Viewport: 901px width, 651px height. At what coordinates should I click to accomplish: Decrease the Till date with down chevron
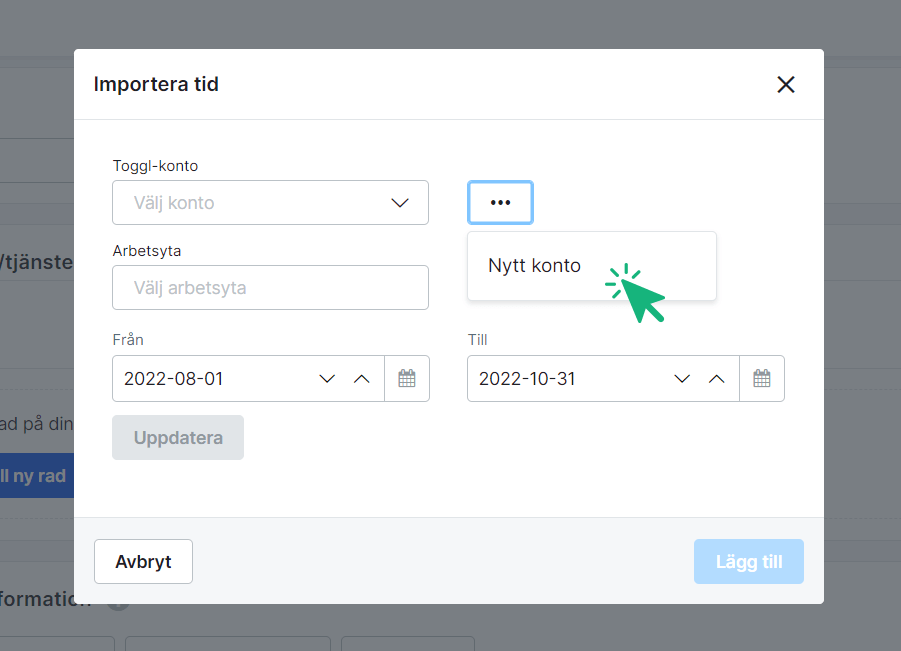tap(682, 379)
